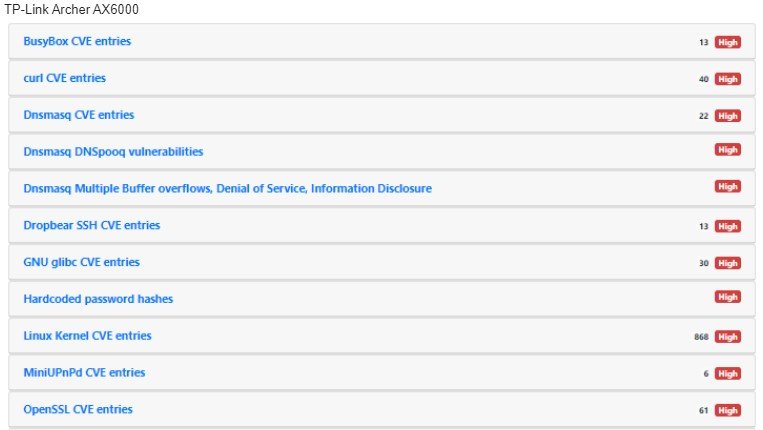Click the TP-Link Archer AX6000 heading
The width and height of the screenshot is (763, 430).
71,9
